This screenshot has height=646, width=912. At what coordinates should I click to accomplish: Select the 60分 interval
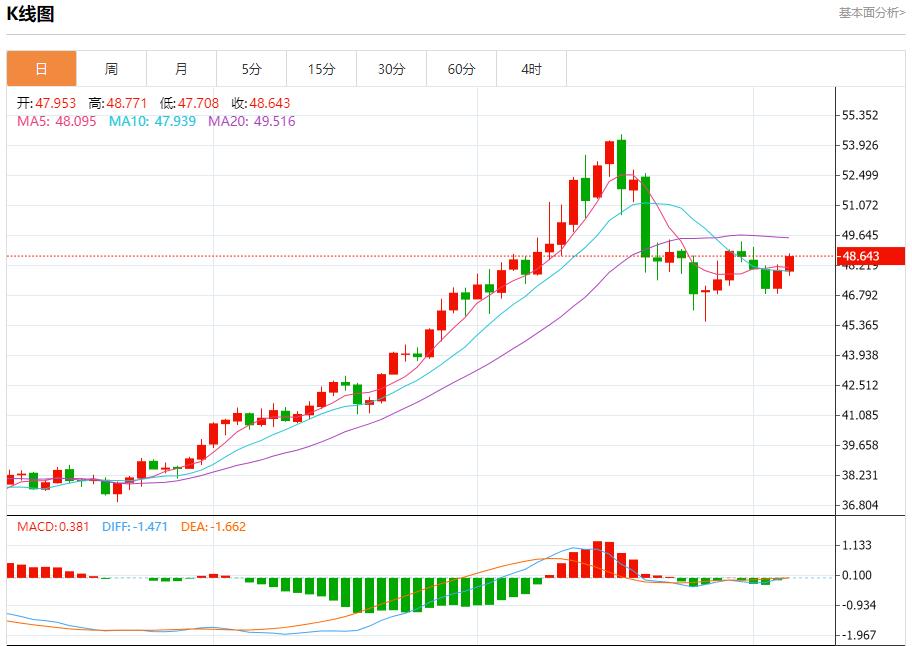point(461,68)
